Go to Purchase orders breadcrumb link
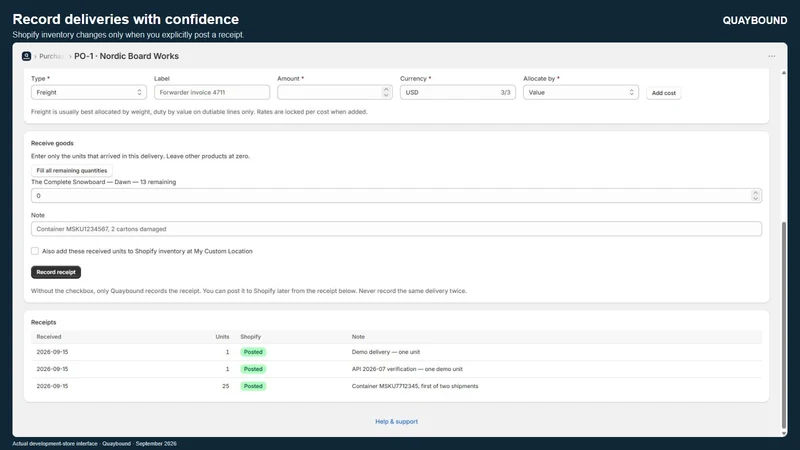Image resolution: width=800 pixels, height=450 pixels. click(x=51, y=56)
